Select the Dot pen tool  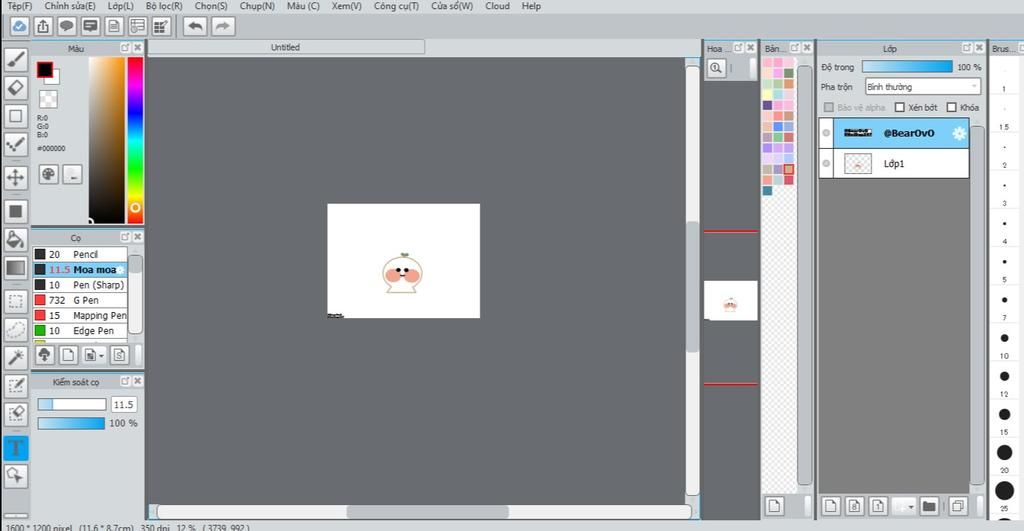click(16, 144)
